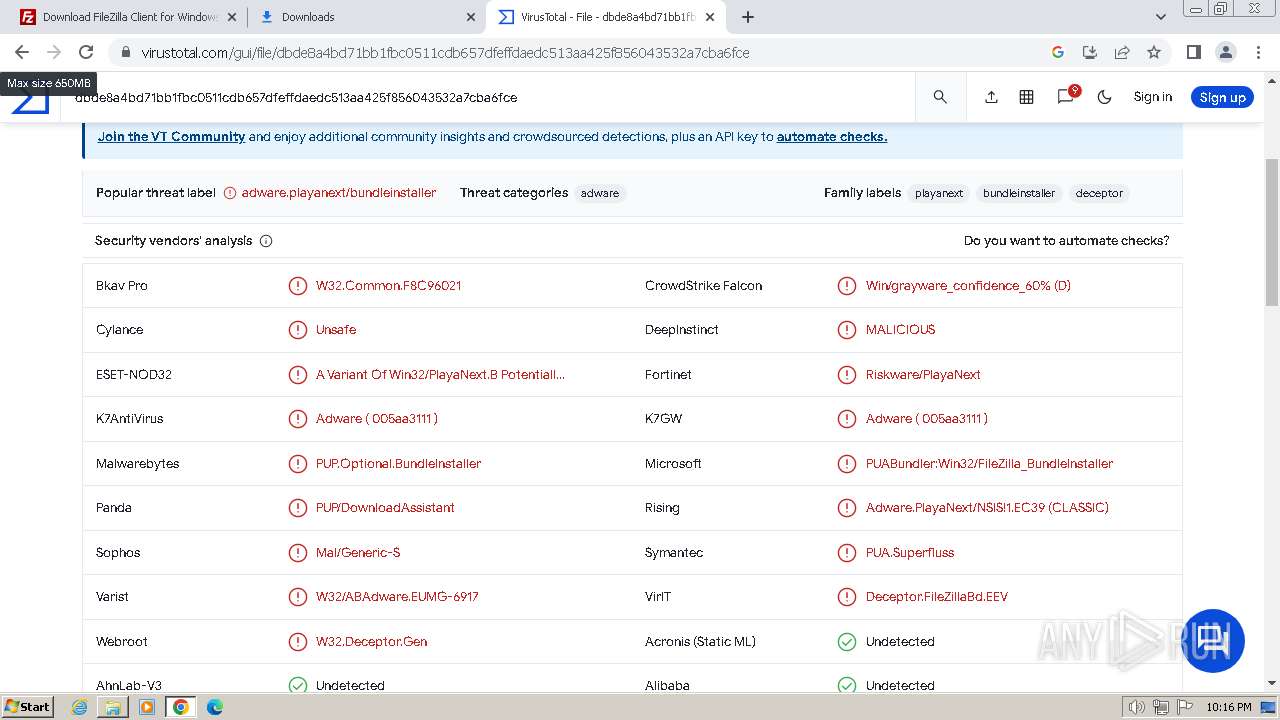Click the playanext family label

[939, 193]
